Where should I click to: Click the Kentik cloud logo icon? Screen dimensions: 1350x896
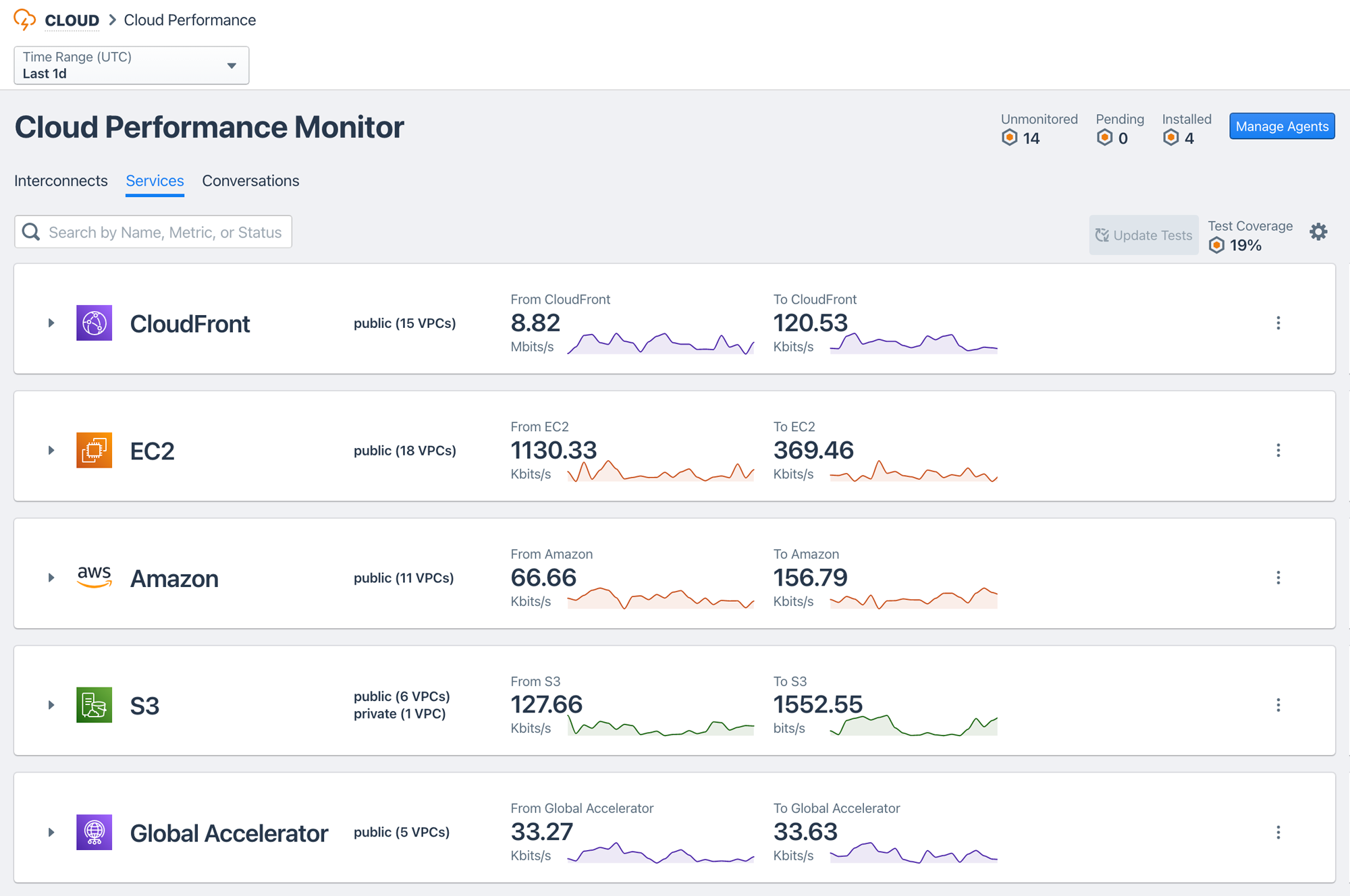pos(24,20)
